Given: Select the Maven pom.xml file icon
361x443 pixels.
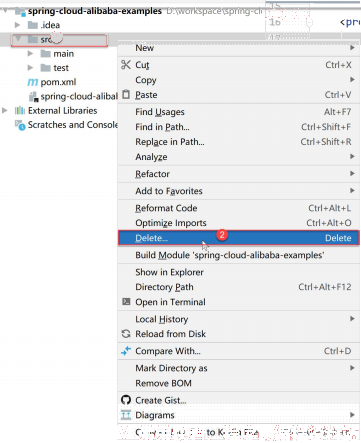Looking at the screenshot, I should 32,82.
